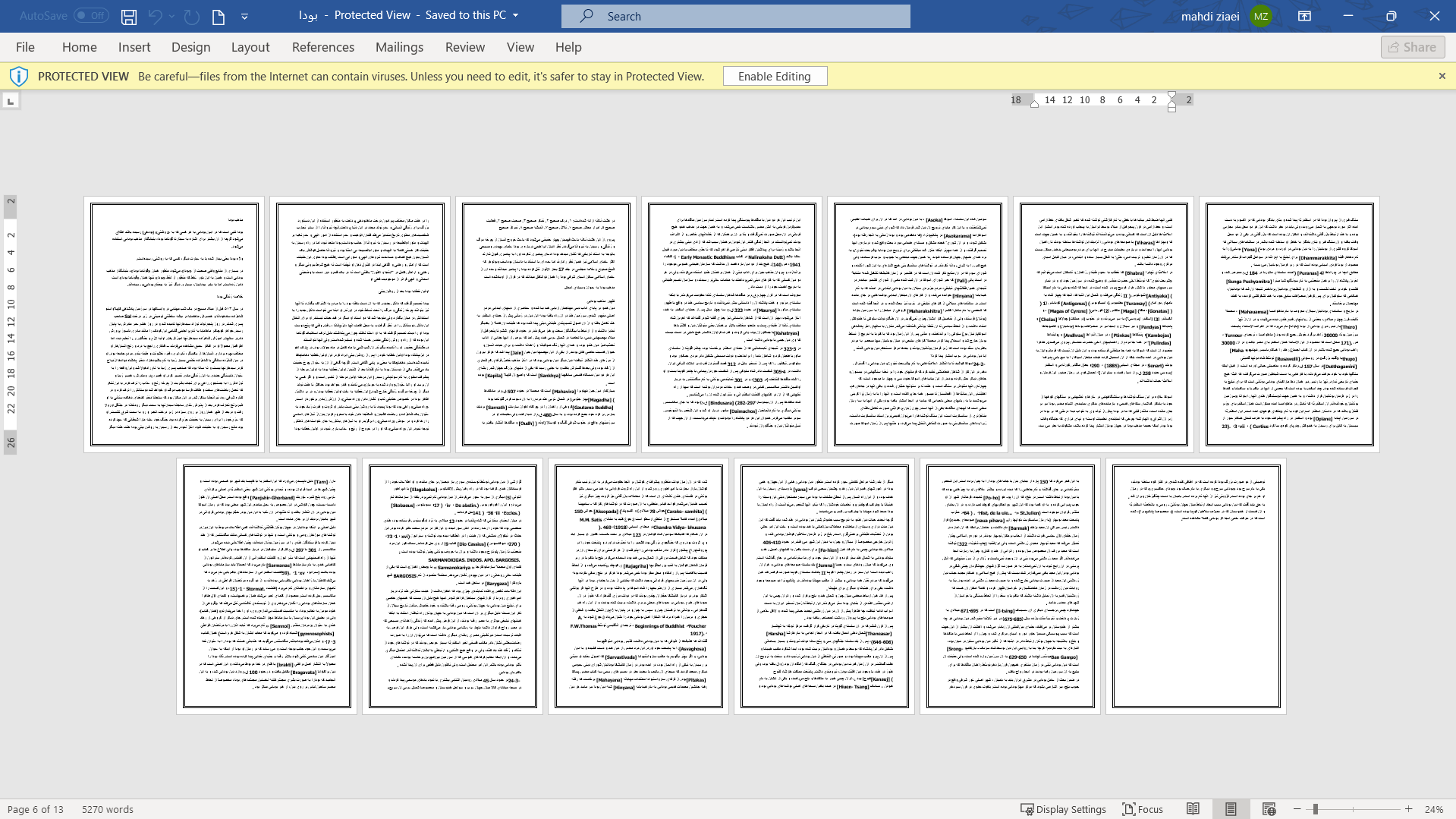Image resolution: width=1456 pixels, height=819 pixels.
Task: Click the fourth page in the top row
Action: click(x=732, y=324)
